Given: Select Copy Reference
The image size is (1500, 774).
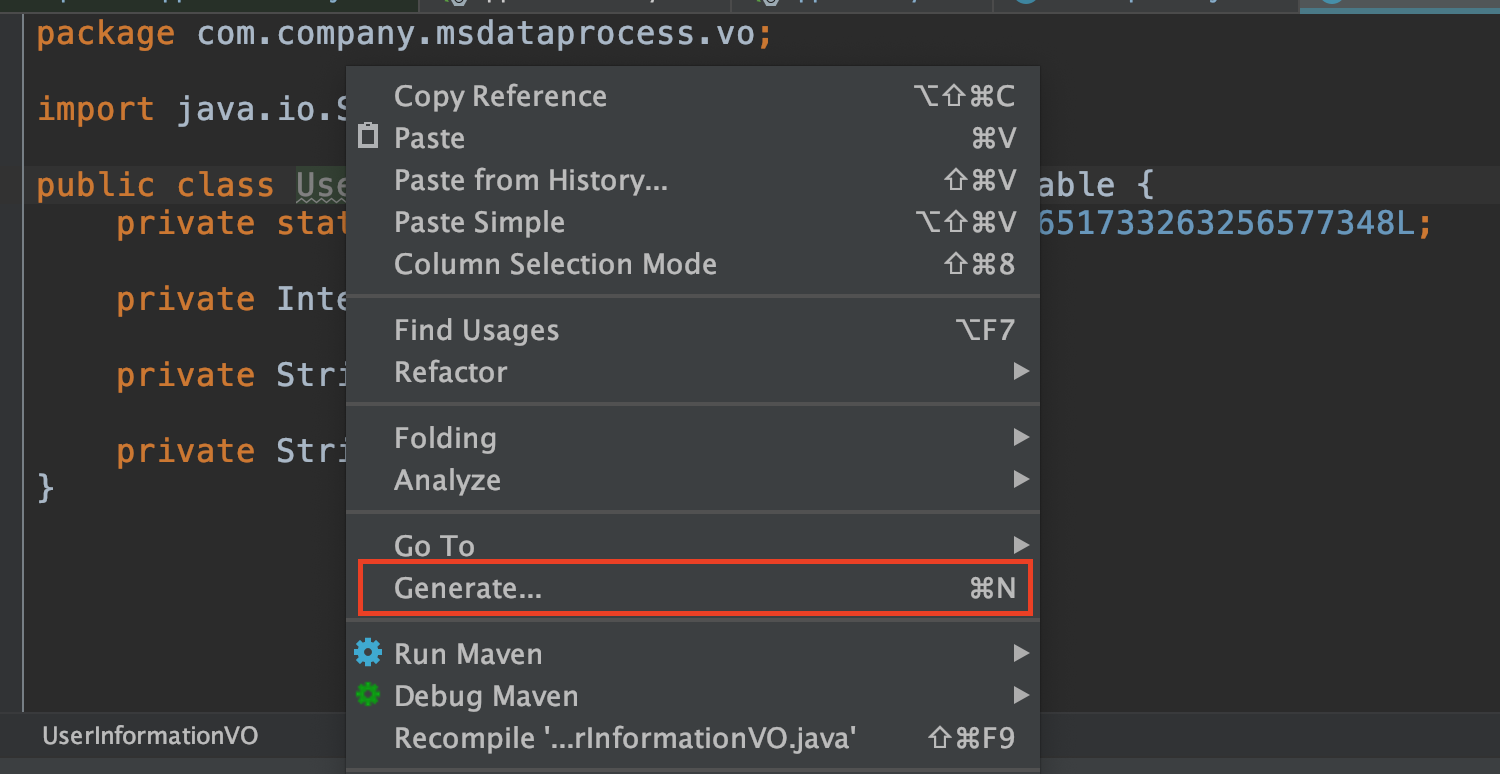Looking at the screenshot, I should [x=500, y=96].
